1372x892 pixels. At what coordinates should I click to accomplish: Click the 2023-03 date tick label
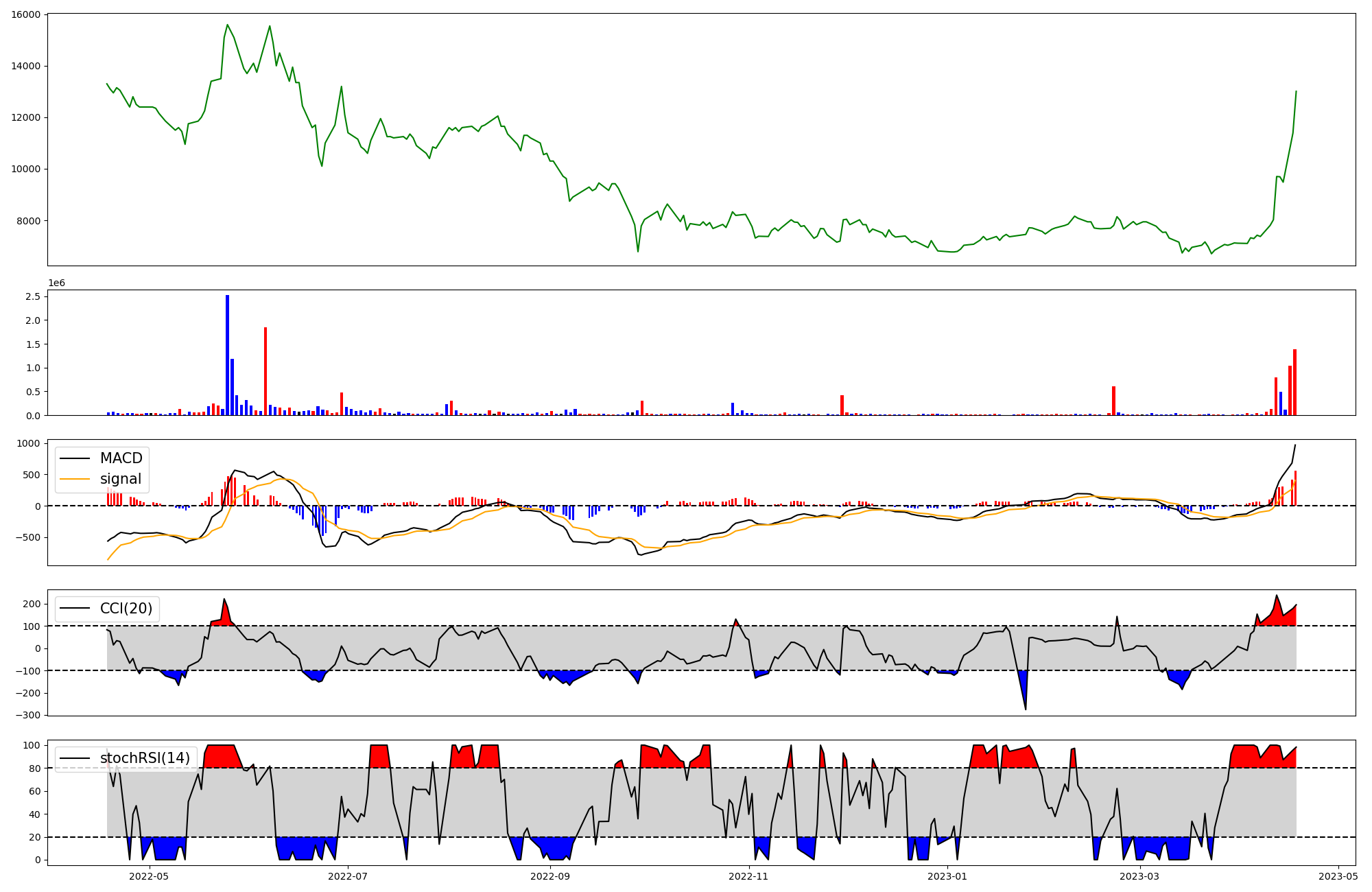point(1139,876)
